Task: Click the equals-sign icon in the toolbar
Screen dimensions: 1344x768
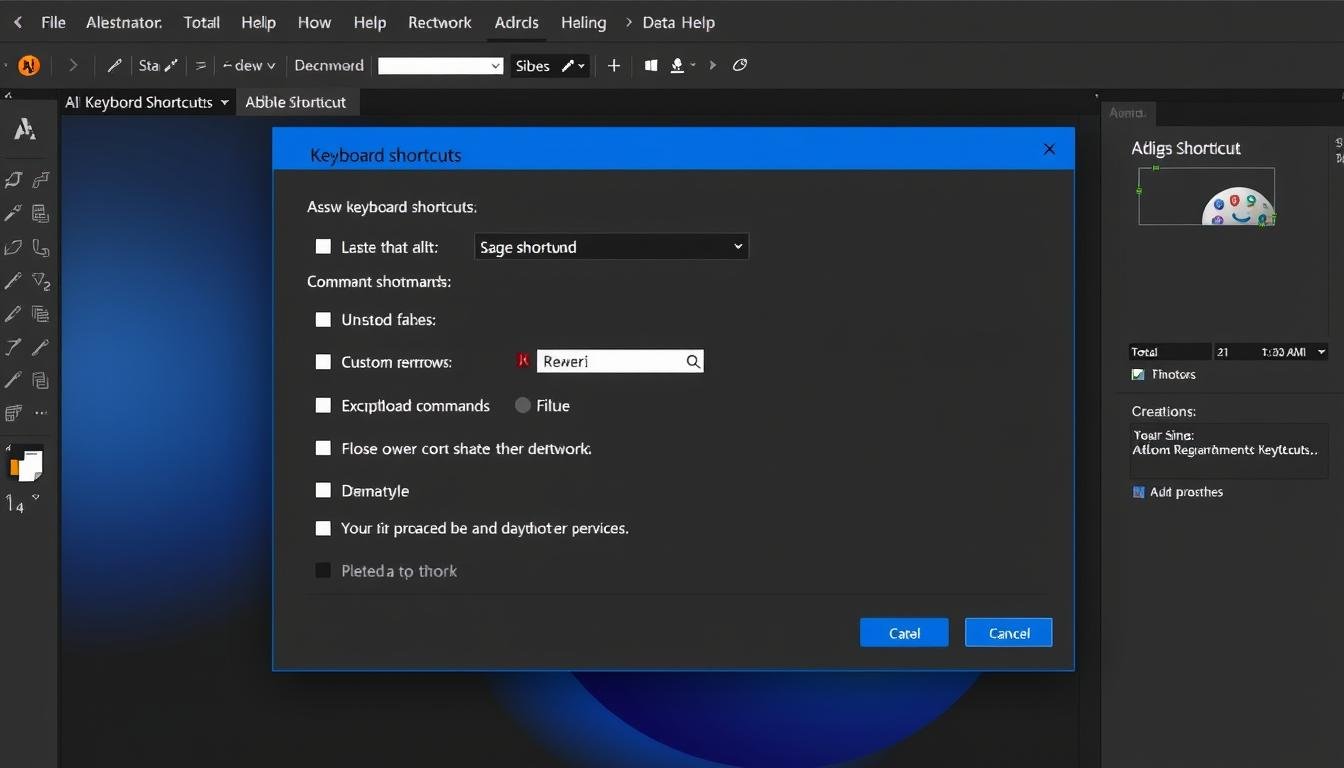Action: click(x=200, y=66)
